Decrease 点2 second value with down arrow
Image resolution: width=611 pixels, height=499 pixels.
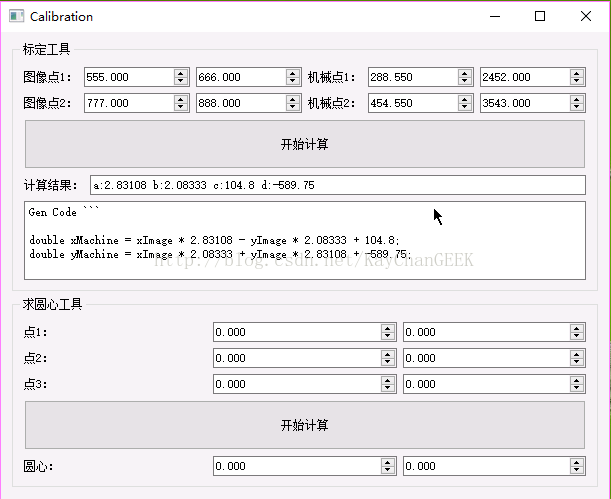577,362
